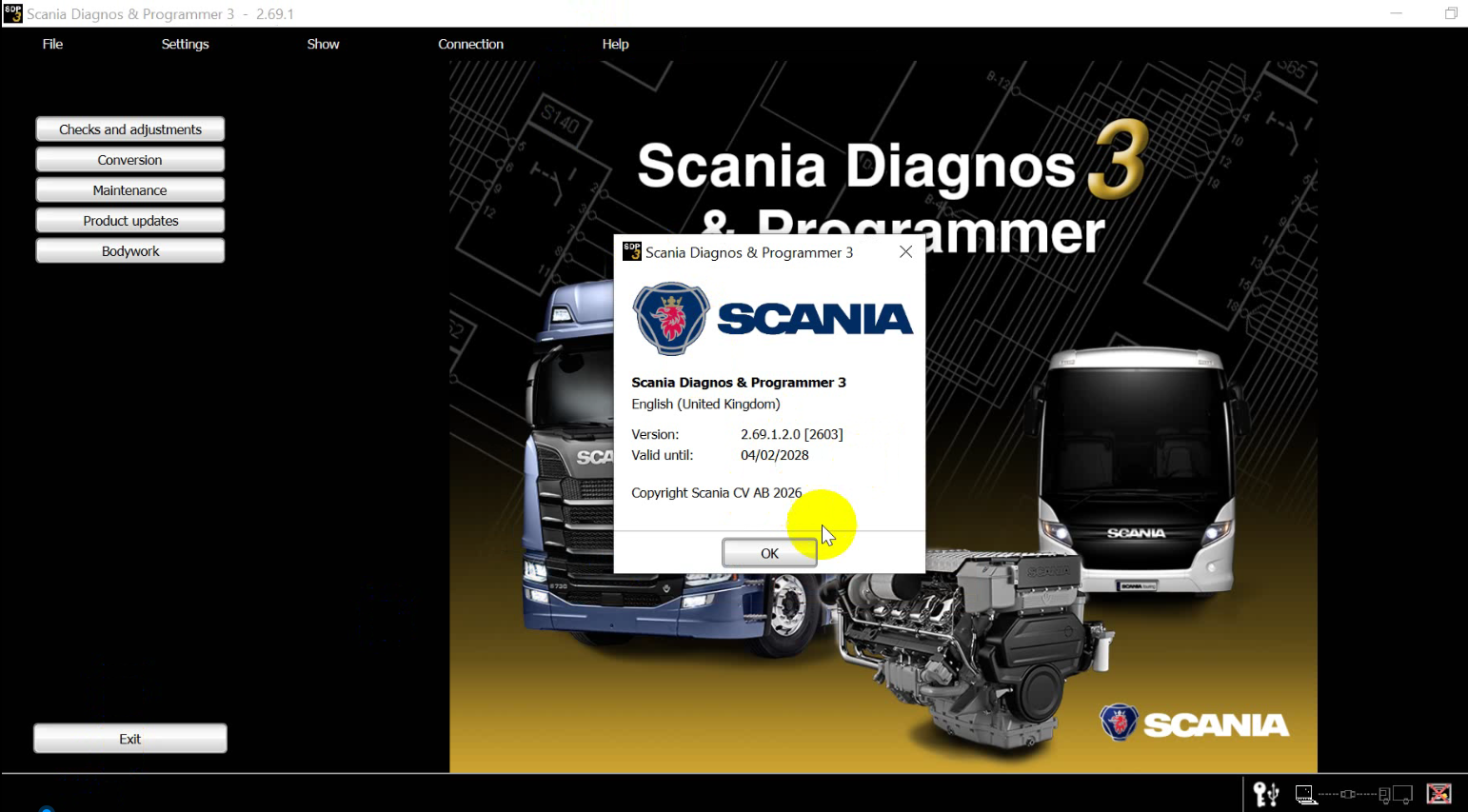Open the Help menu
The height and width of the screenshot is (812, 1468).
(615, 44)
